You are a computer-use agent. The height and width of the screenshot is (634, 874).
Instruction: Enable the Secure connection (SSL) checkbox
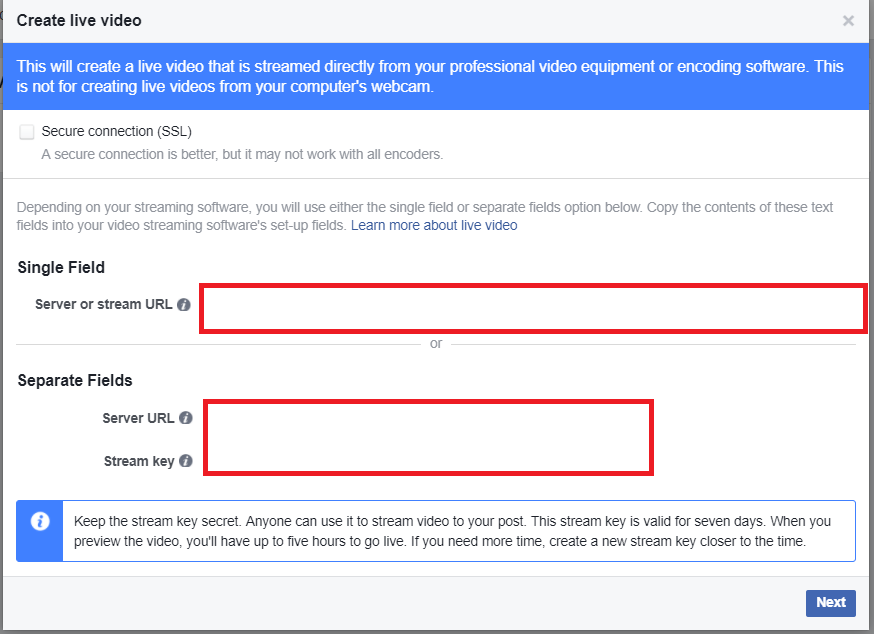[27, 132]
